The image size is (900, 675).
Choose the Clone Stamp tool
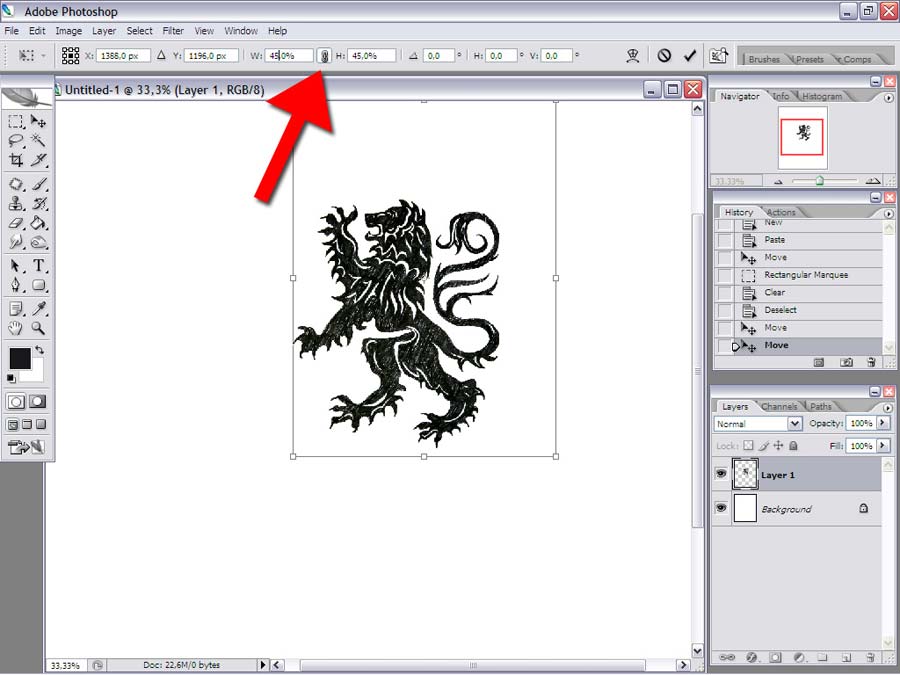15,204
